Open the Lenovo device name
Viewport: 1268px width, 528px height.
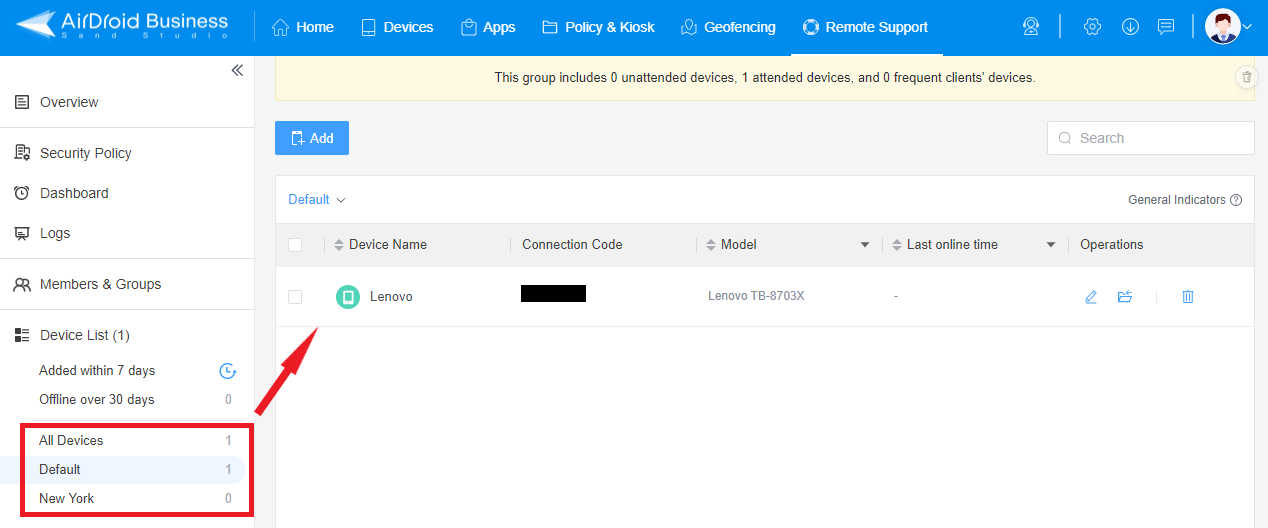click(x=391, y=296)
